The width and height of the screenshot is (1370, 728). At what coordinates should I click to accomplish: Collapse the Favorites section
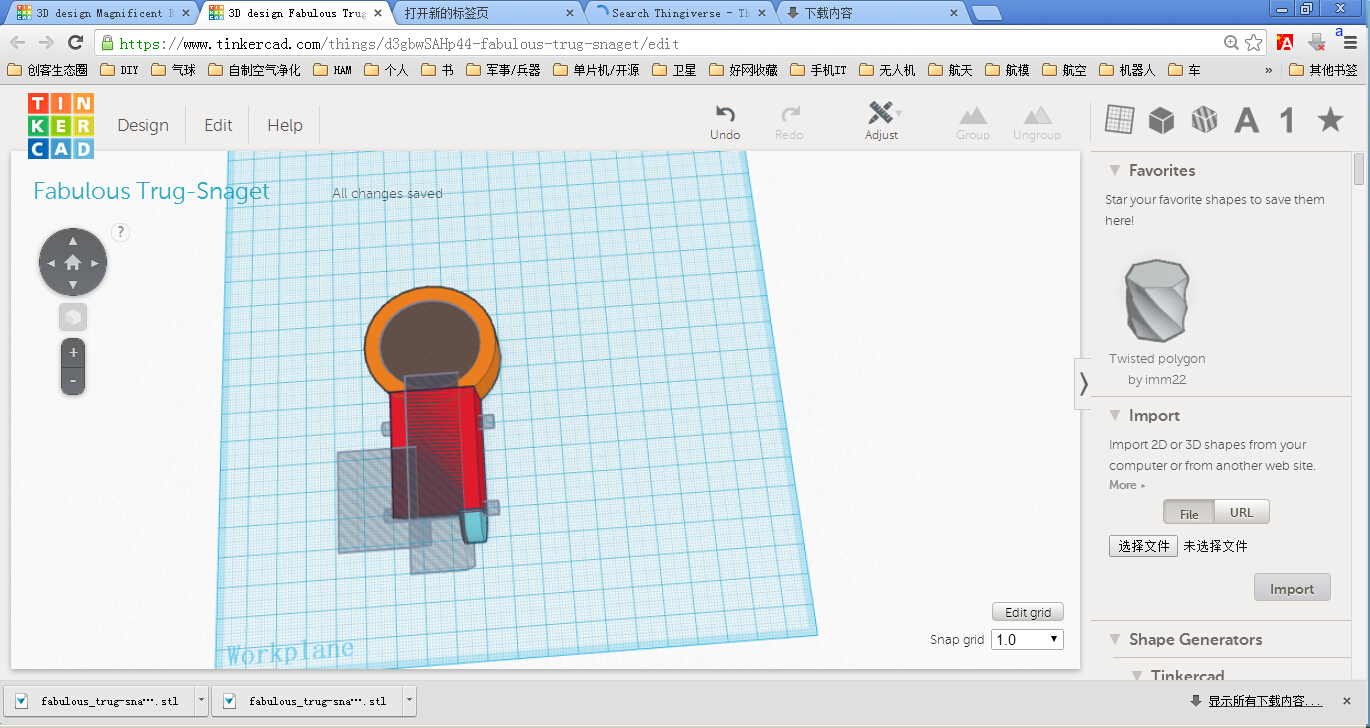(x=1114, y=170)
